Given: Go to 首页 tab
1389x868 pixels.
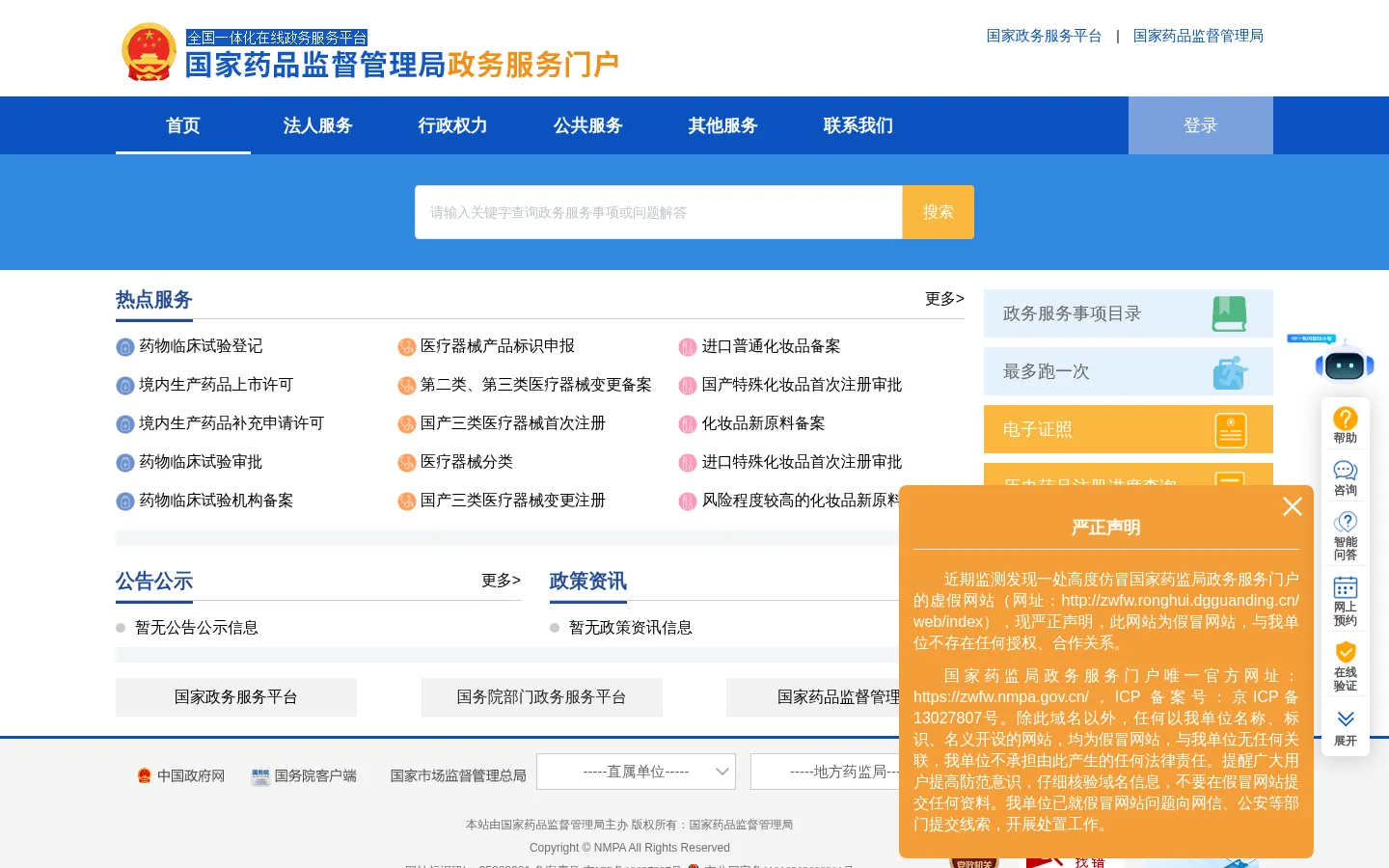Looking at the screenshot, I should click(x=183, y=125).
